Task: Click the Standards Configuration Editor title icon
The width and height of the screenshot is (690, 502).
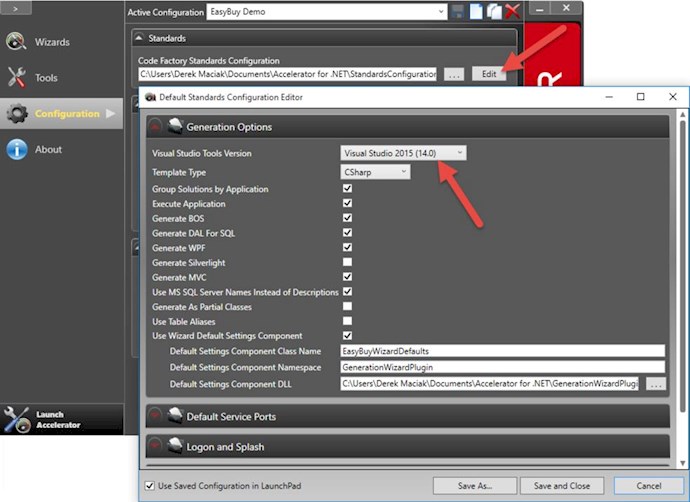Action: click(x=150, y=97)
